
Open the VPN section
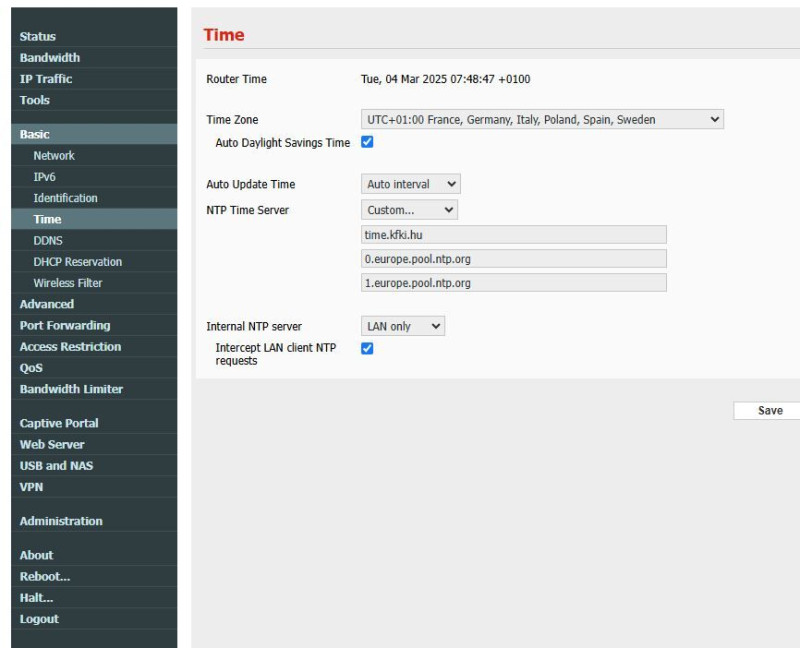[94, 487]
